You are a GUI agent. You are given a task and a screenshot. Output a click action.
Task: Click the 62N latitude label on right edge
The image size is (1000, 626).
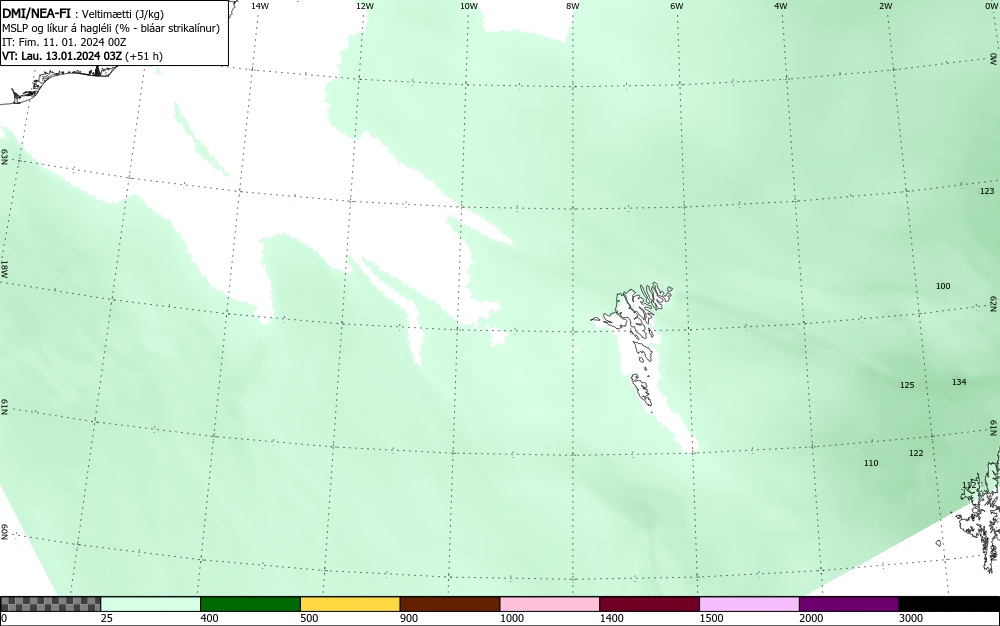pyautogui.click(x=994, y=303)
